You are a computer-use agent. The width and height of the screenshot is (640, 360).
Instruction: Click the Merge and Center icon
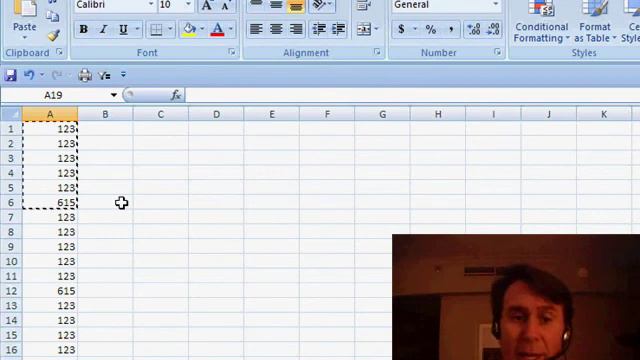tap(363, 29)
